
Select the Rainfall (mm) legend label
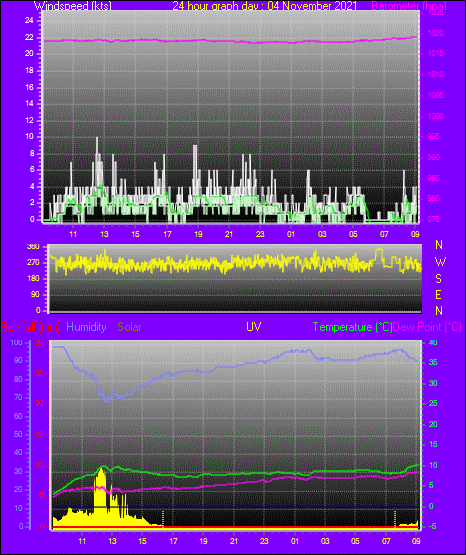31,327
